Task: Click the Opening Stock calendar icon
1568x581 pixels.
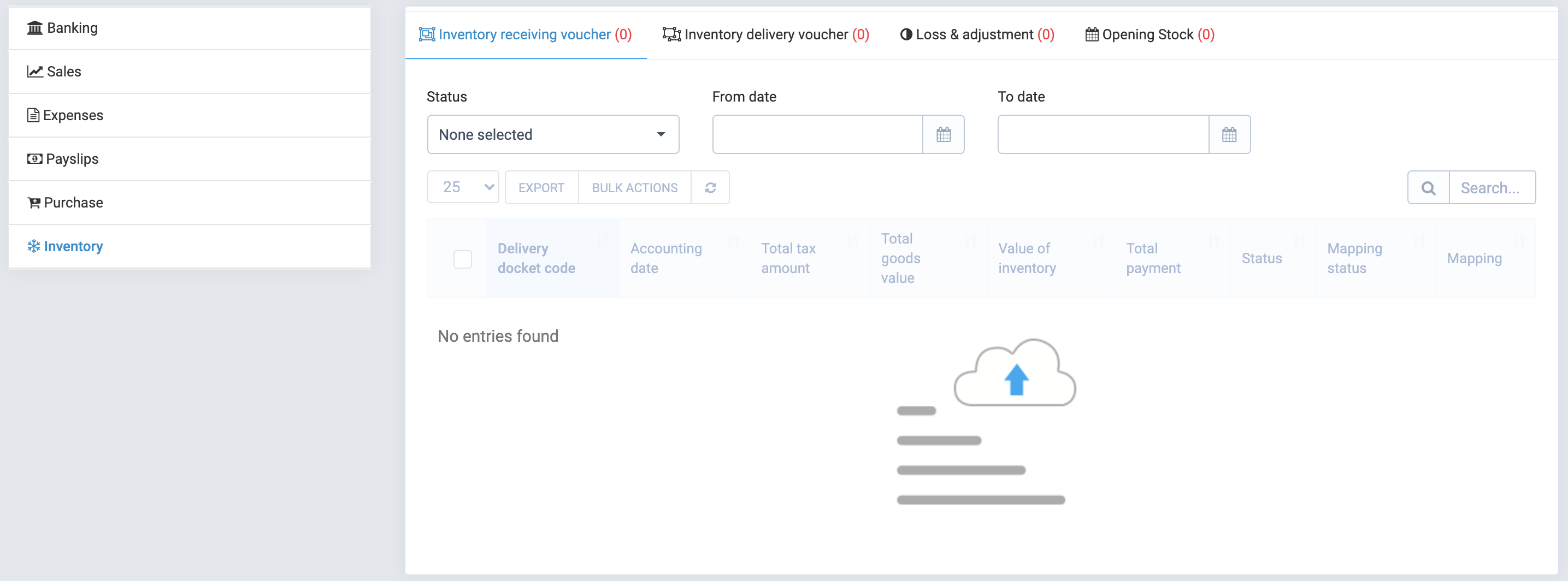Action: (1092, 35)
